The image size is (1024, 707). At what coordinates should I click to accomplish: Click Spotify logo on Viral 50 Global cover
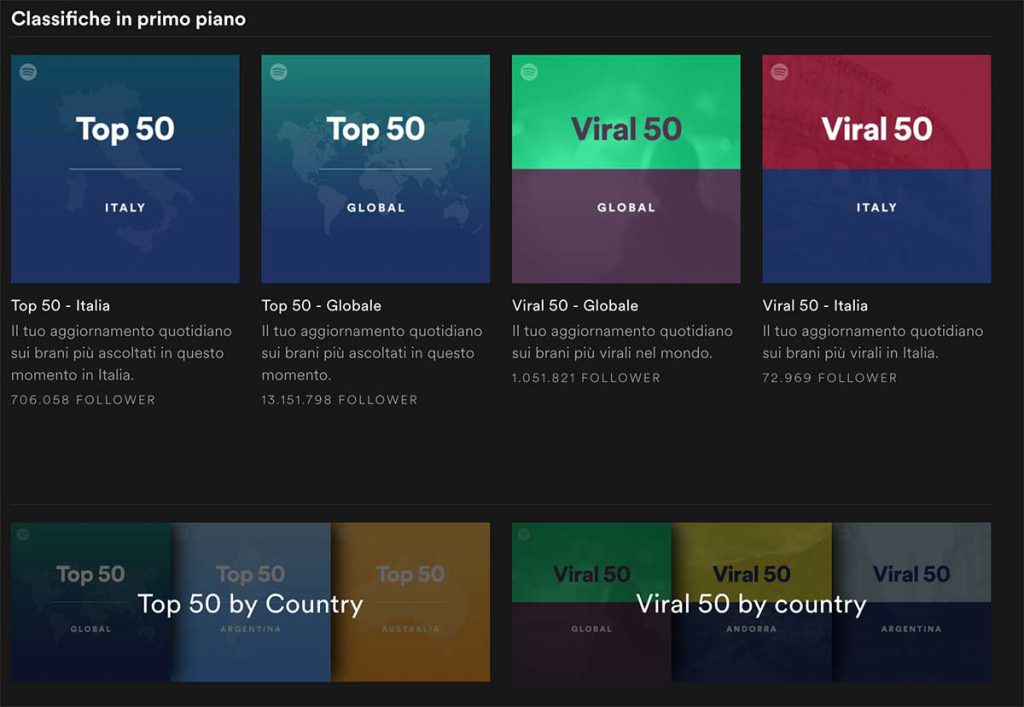[x=529, y=72]
